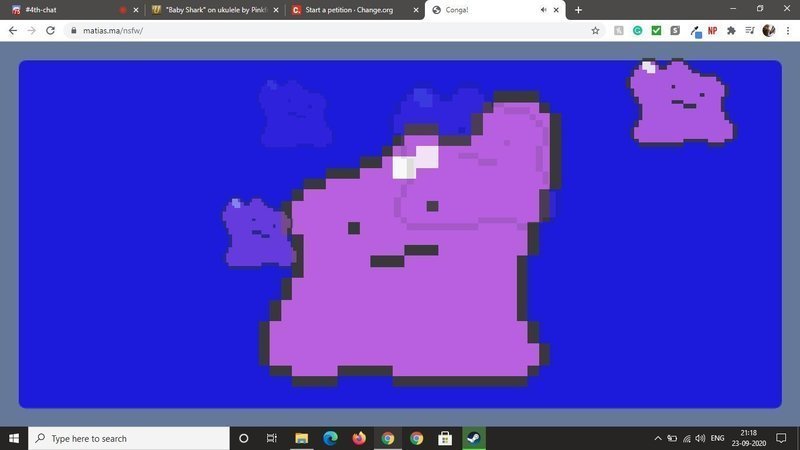
Task: Bookmark this page with the star icon
Action: pyautogui.click(x=596, y=30)
